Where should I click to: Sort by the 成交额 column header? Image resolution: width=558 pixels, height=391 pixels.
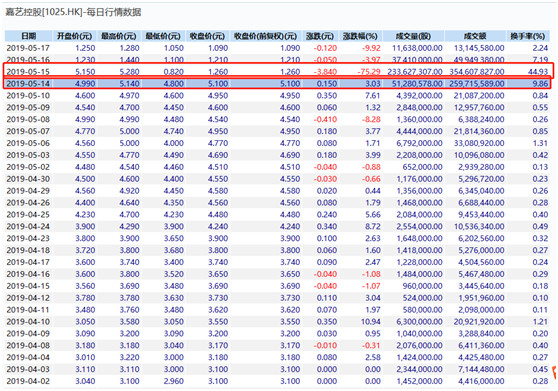pos(475,36)
